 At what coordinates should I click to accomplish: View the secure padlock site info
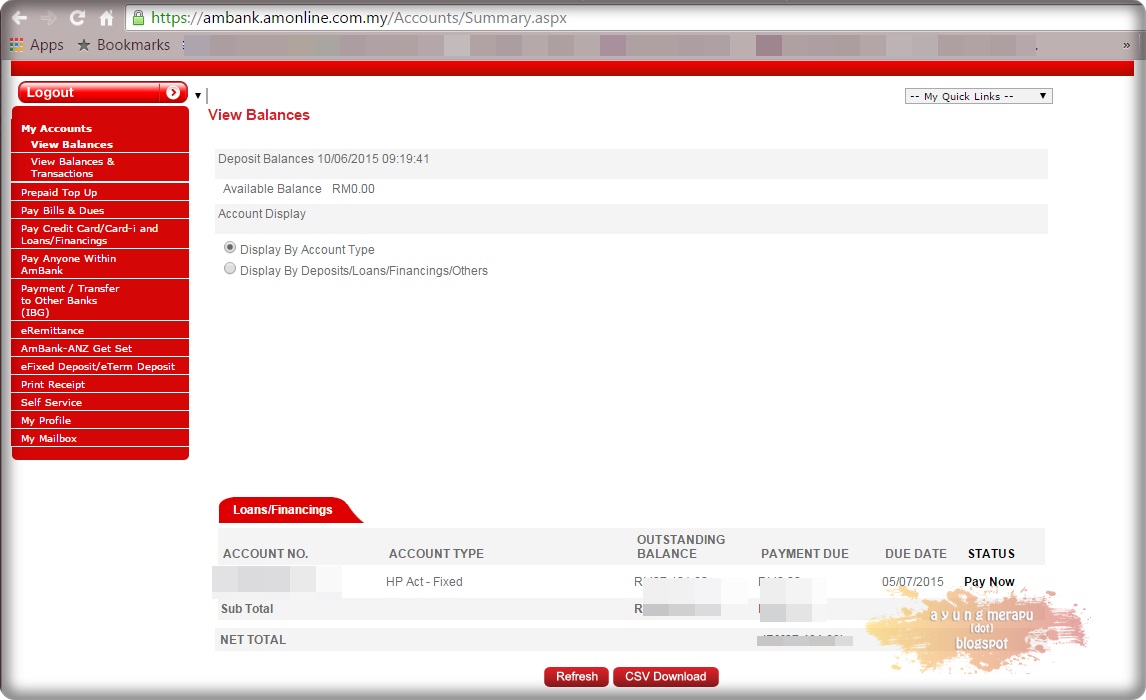(138, 18)
